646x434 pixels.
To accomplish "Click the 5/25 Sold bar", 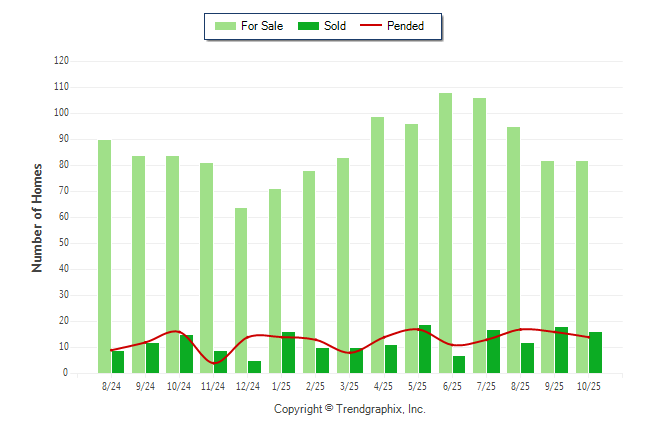I will coord(425,349).
